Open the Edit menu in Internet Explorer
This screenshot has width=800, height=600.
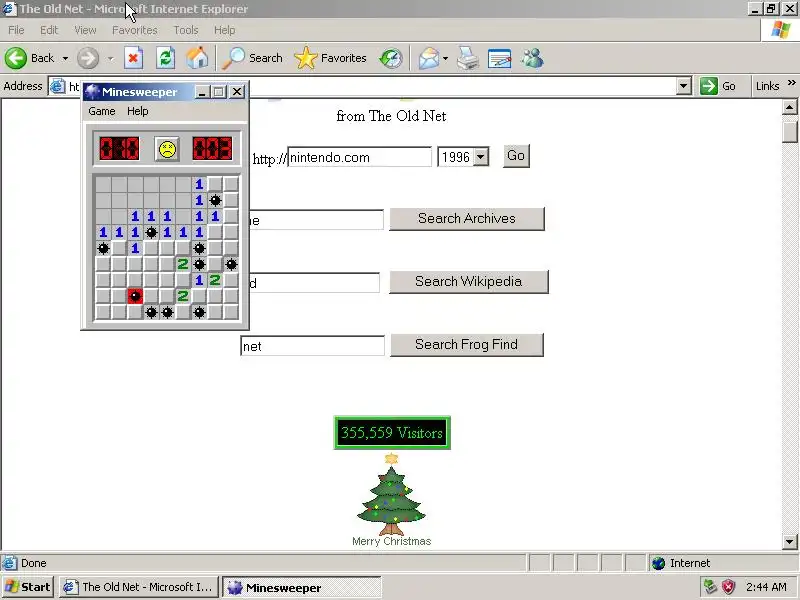click(49, 30)
